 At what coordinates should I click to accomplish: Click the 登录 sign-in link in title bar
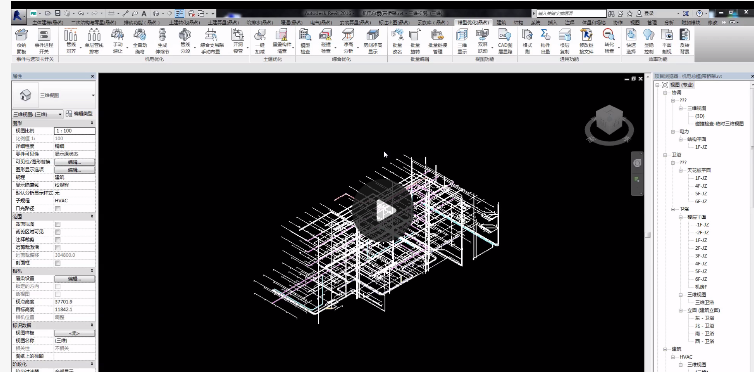(649, 13)
